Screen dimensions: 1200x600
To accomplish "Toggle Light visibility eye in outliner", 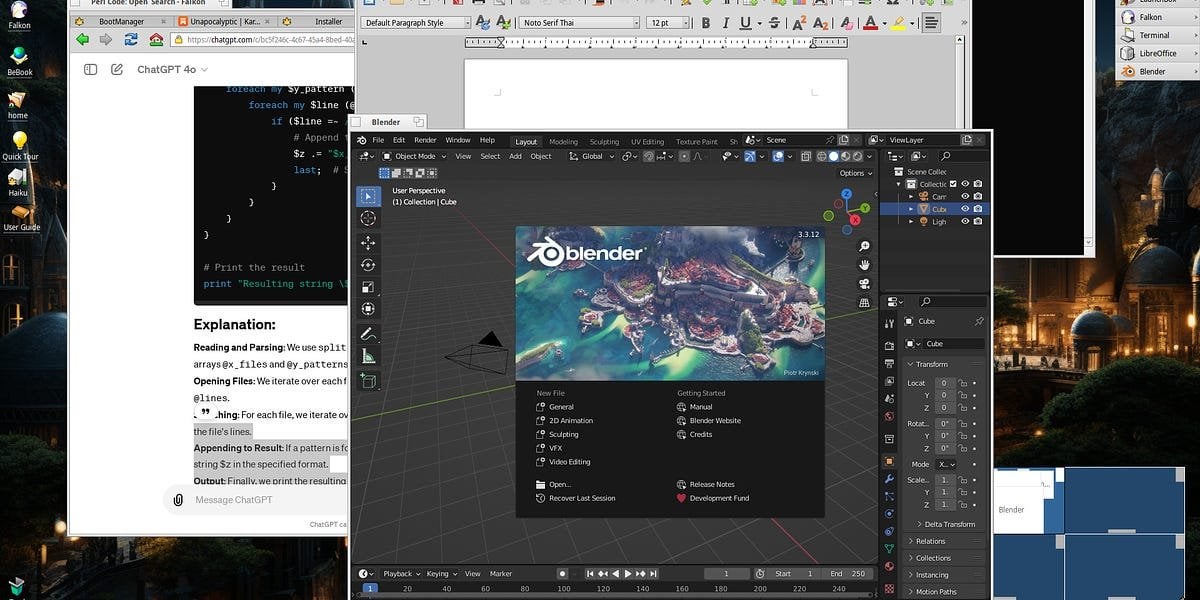I will 965,222.
